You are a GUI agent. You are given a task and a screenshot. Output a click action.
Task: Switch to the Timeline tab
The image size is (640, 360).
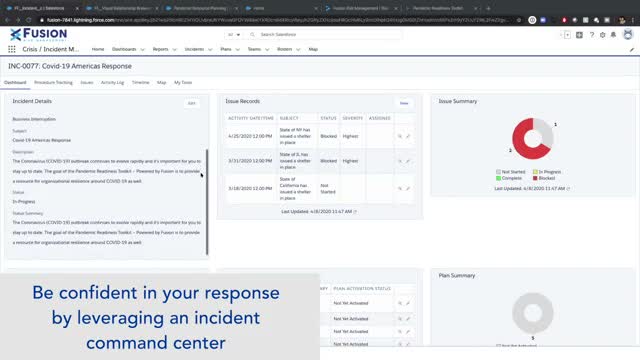pyautogui.click(x=140, y=82)
